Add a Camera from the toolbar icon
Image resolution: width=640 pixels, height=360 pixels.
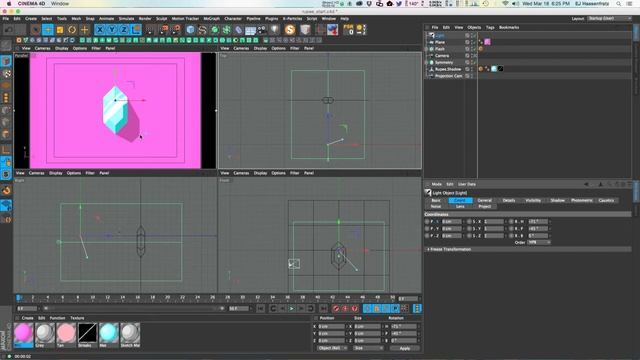(262, 30)
